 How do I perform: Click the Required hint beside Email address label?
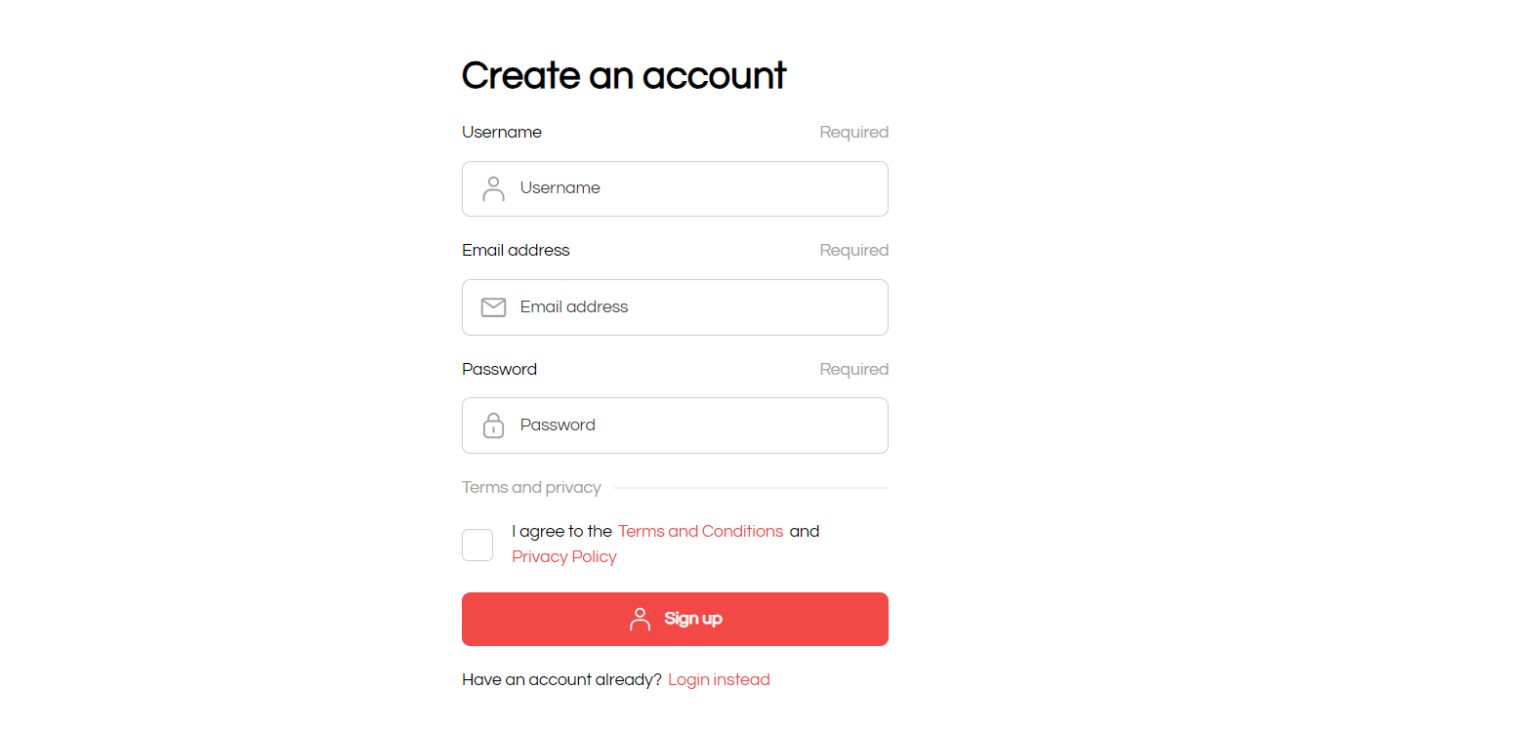(x=854, y=250)
